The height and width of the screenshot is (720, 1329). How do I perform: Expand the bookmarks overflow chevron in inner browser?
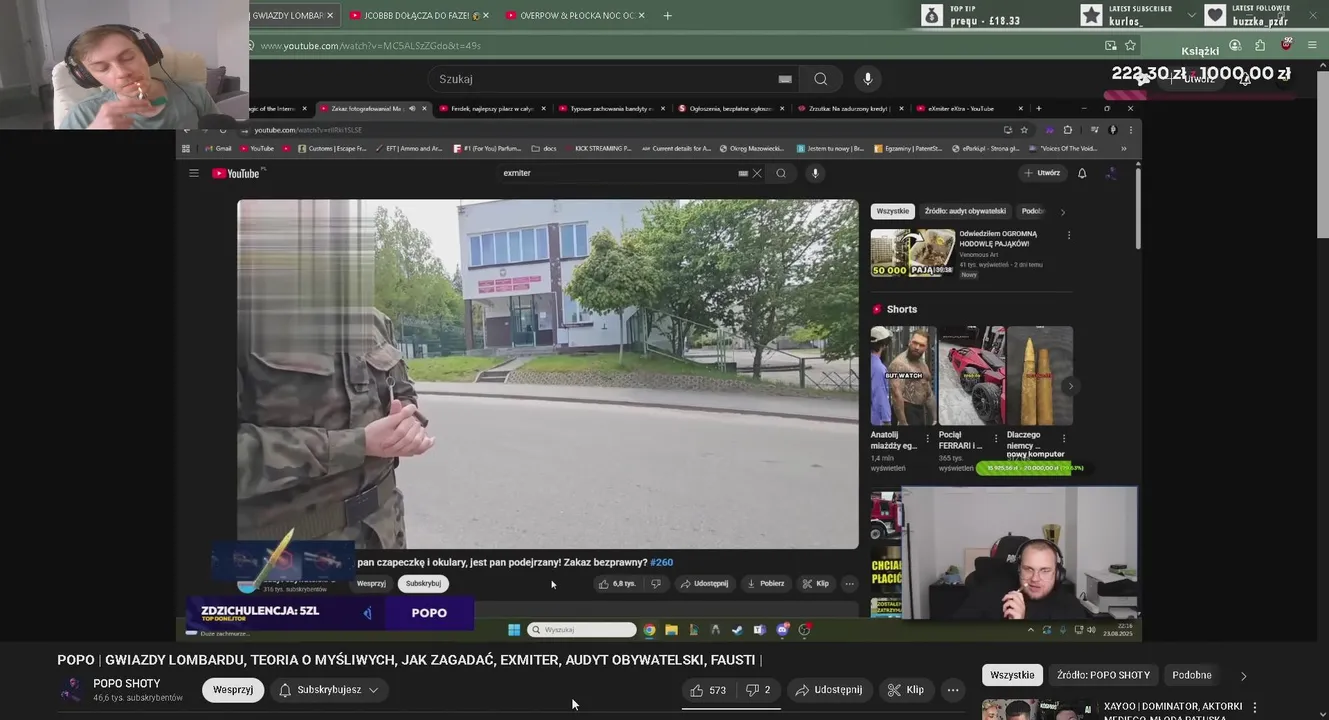pyautogui.click(x=1123, y=148)
